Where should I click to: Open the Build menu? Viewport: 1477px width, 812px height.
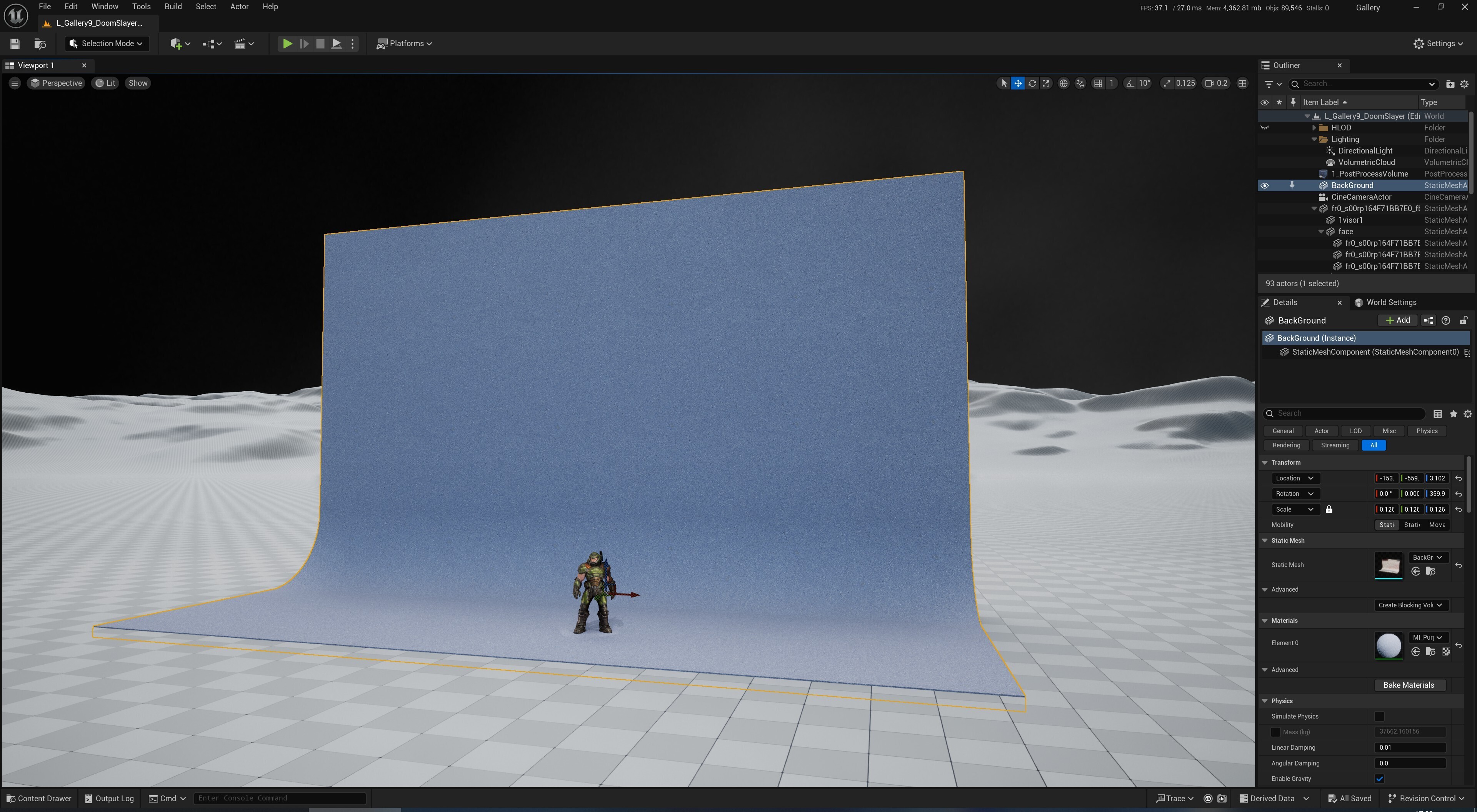click(x=173, y=6)
